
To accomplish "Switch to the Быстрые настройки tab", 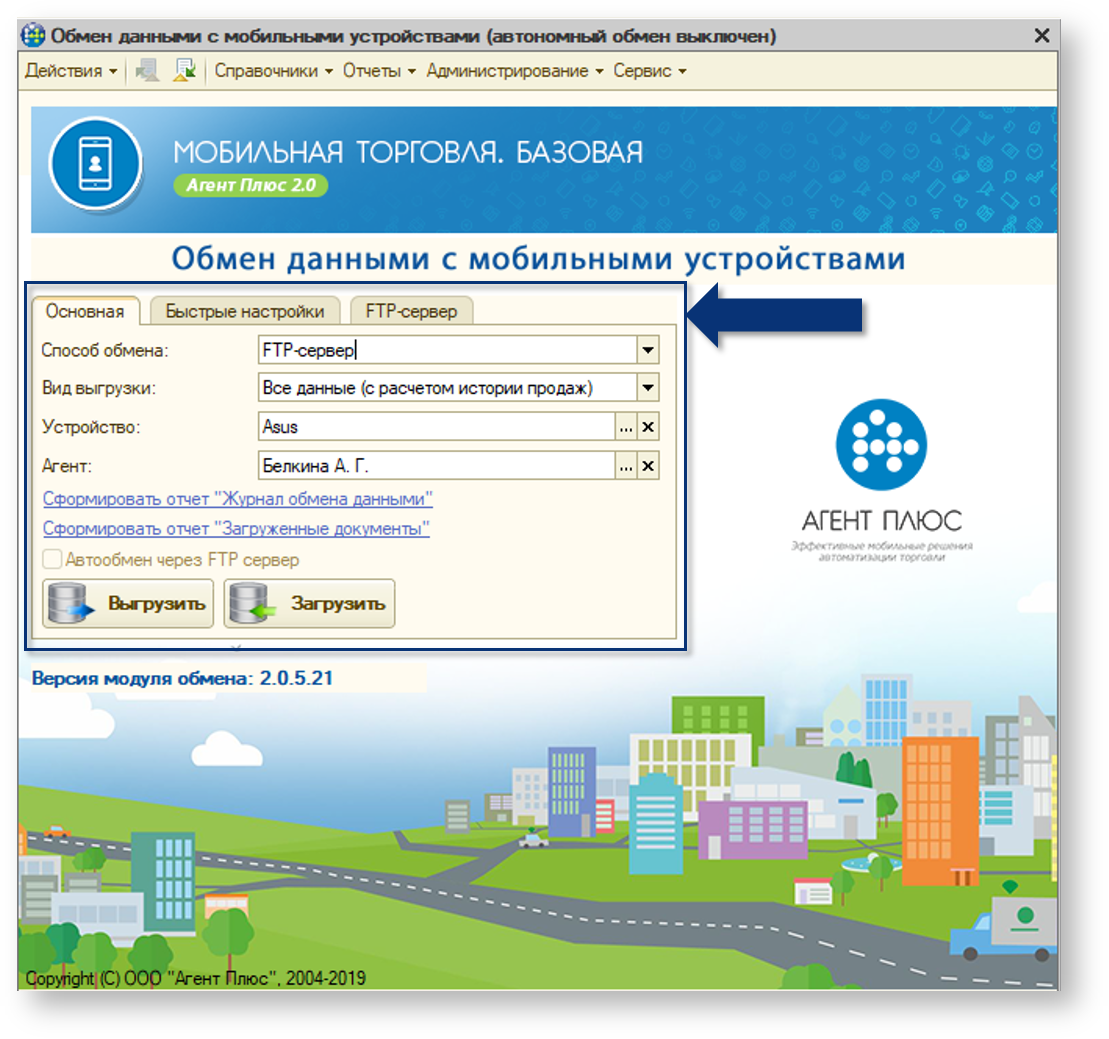I will pyautogui.click(x=245, y=311).
